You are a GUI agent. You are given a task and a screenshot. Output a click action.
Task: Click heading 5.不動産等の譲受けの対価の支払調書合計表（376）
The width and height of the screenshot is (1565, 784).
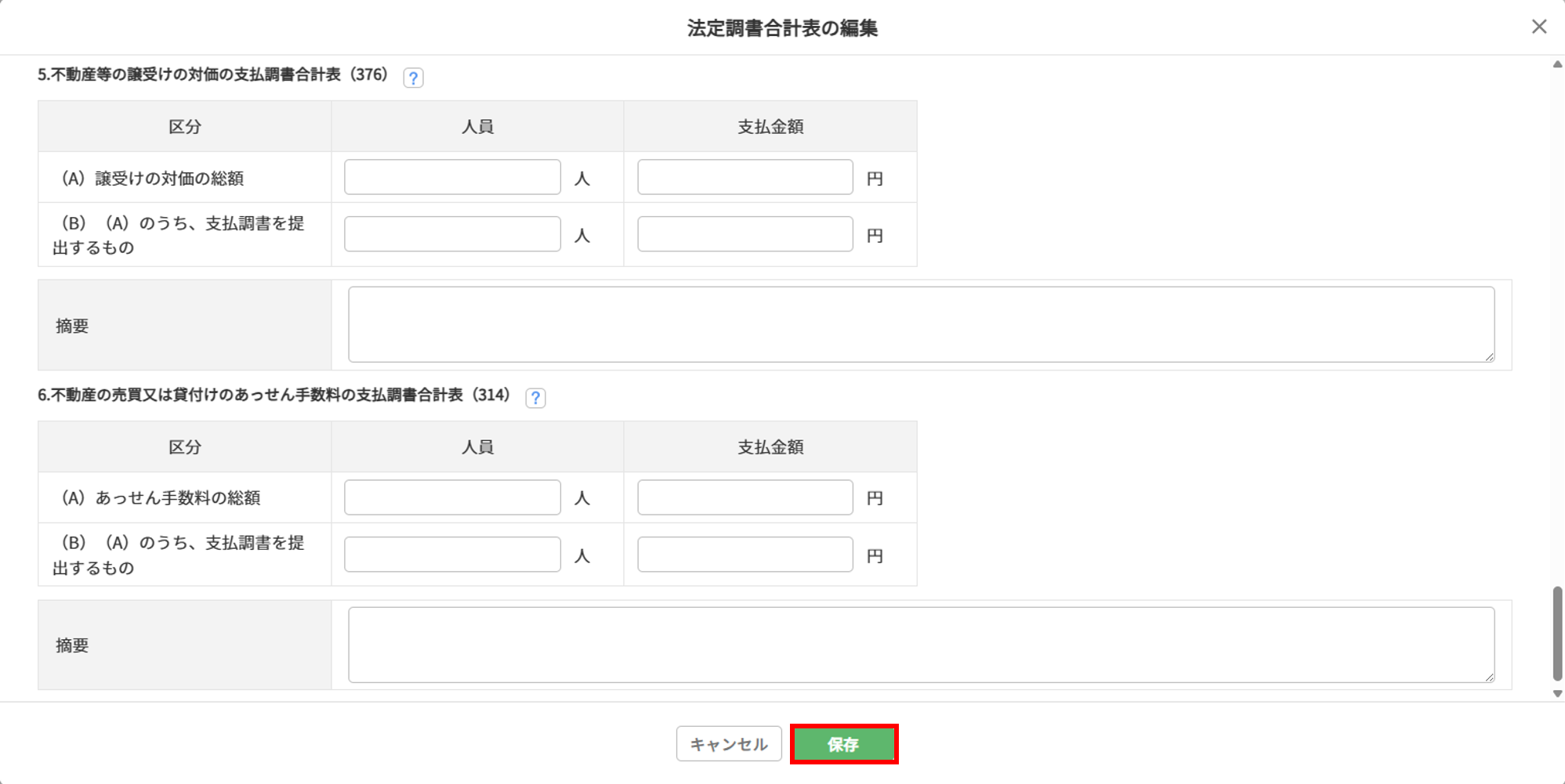(213, 74)
